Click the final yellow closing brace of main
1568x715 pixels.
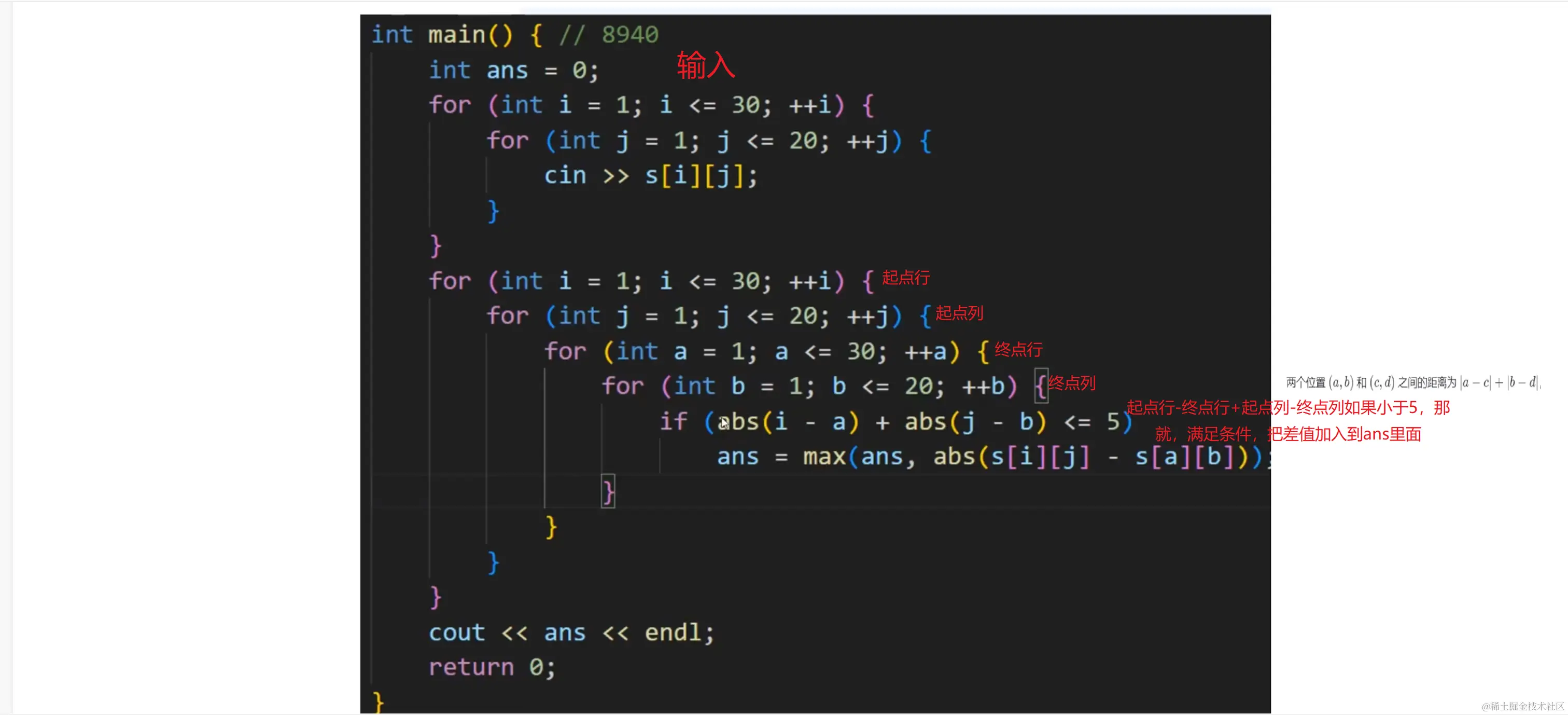pos(378,702)
